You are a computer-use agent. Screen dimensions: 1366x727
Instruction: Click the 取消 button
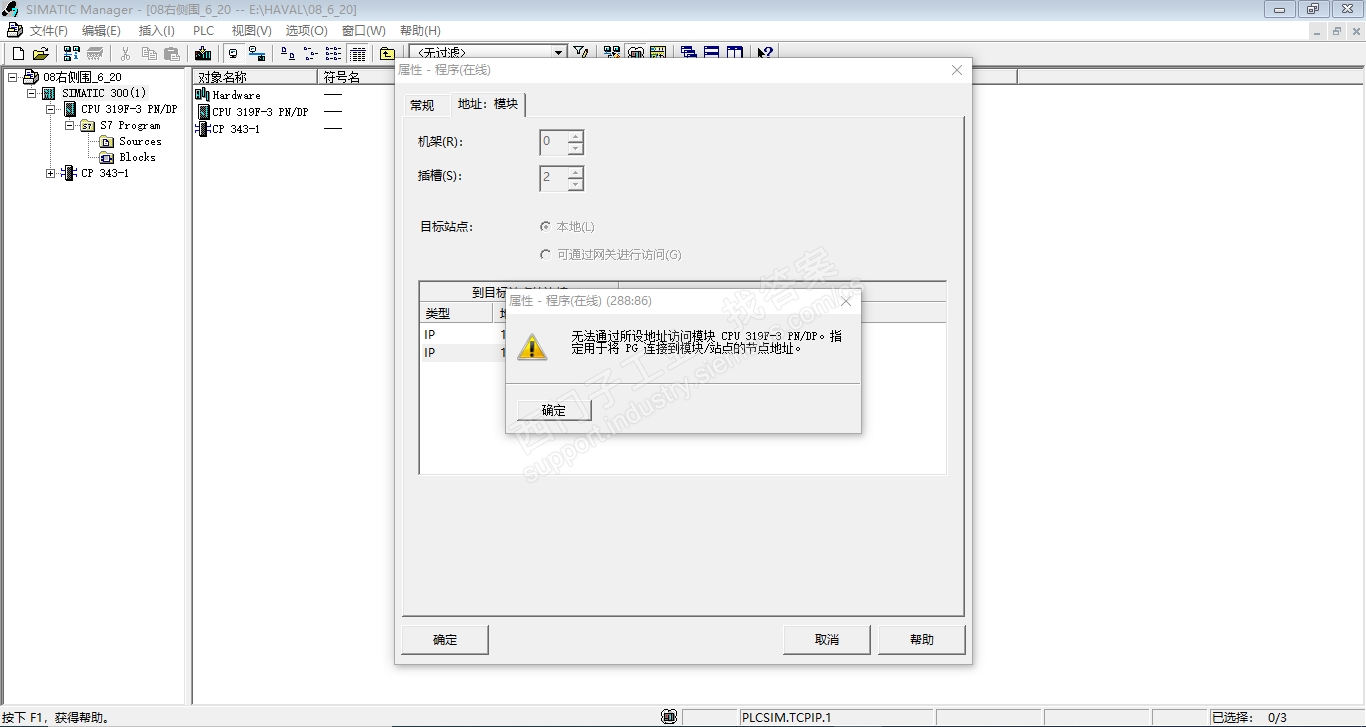[x=827, y=640]
